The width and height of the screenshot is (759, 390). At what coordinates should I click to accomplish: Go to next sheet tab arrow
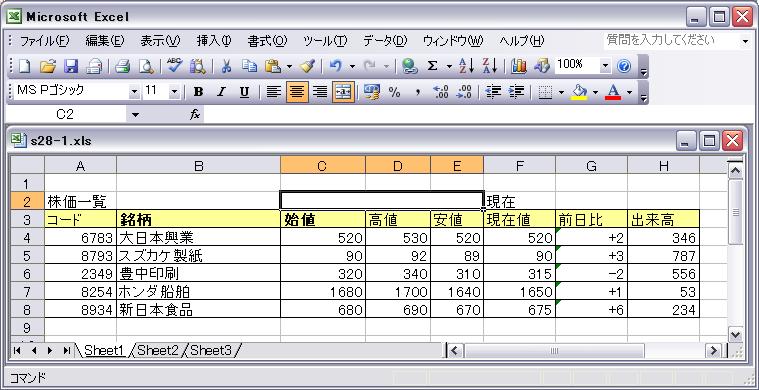click(x=49, y=350)
